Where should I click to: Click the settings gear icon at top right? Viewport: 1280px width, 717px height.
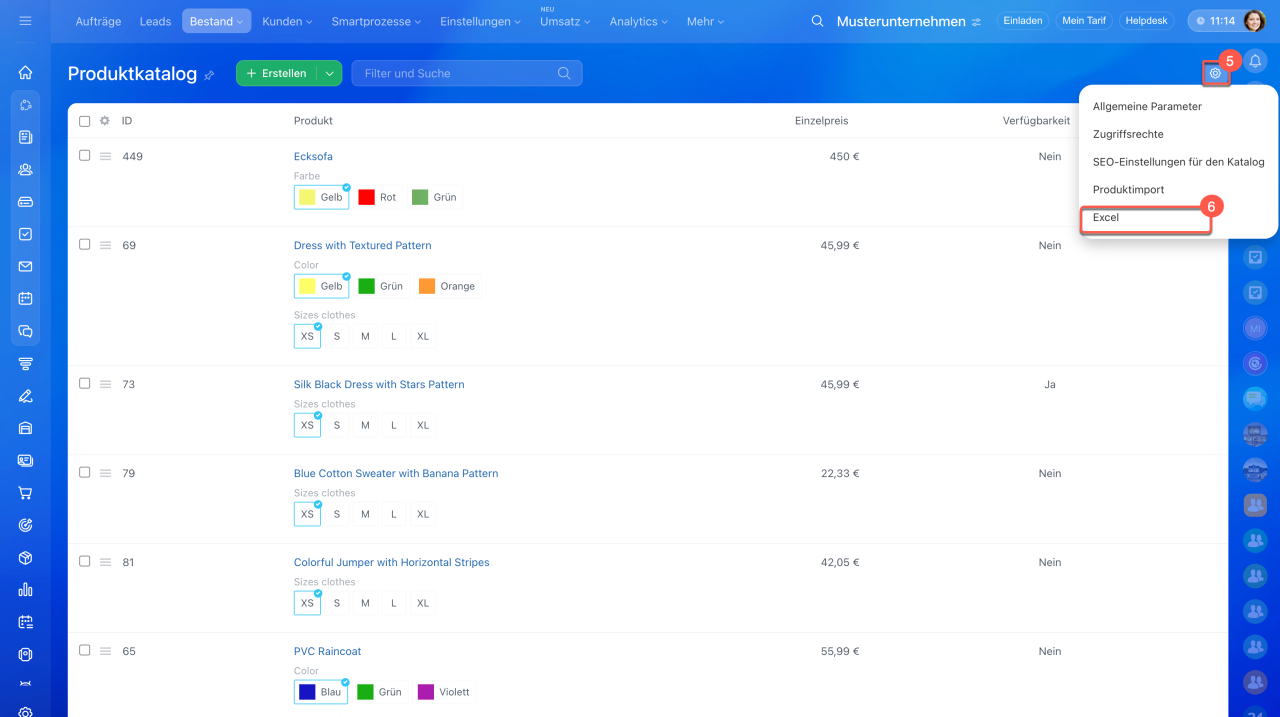pos(1215,73)
